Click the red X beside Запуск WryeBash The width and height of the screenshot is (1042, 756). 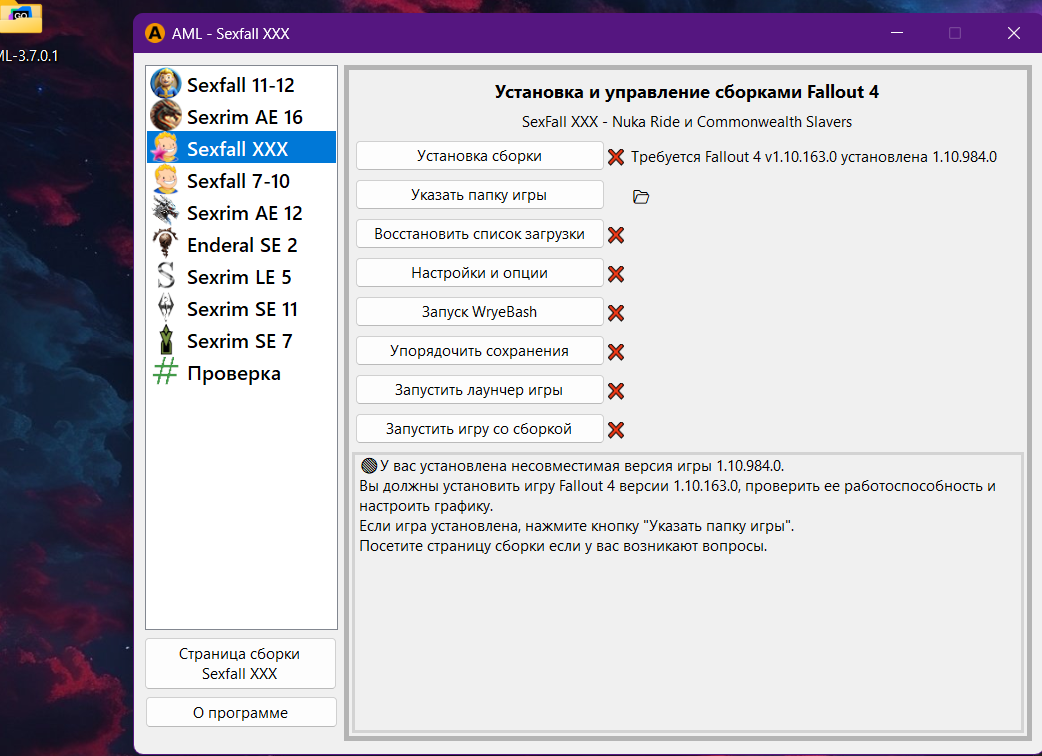616,313
